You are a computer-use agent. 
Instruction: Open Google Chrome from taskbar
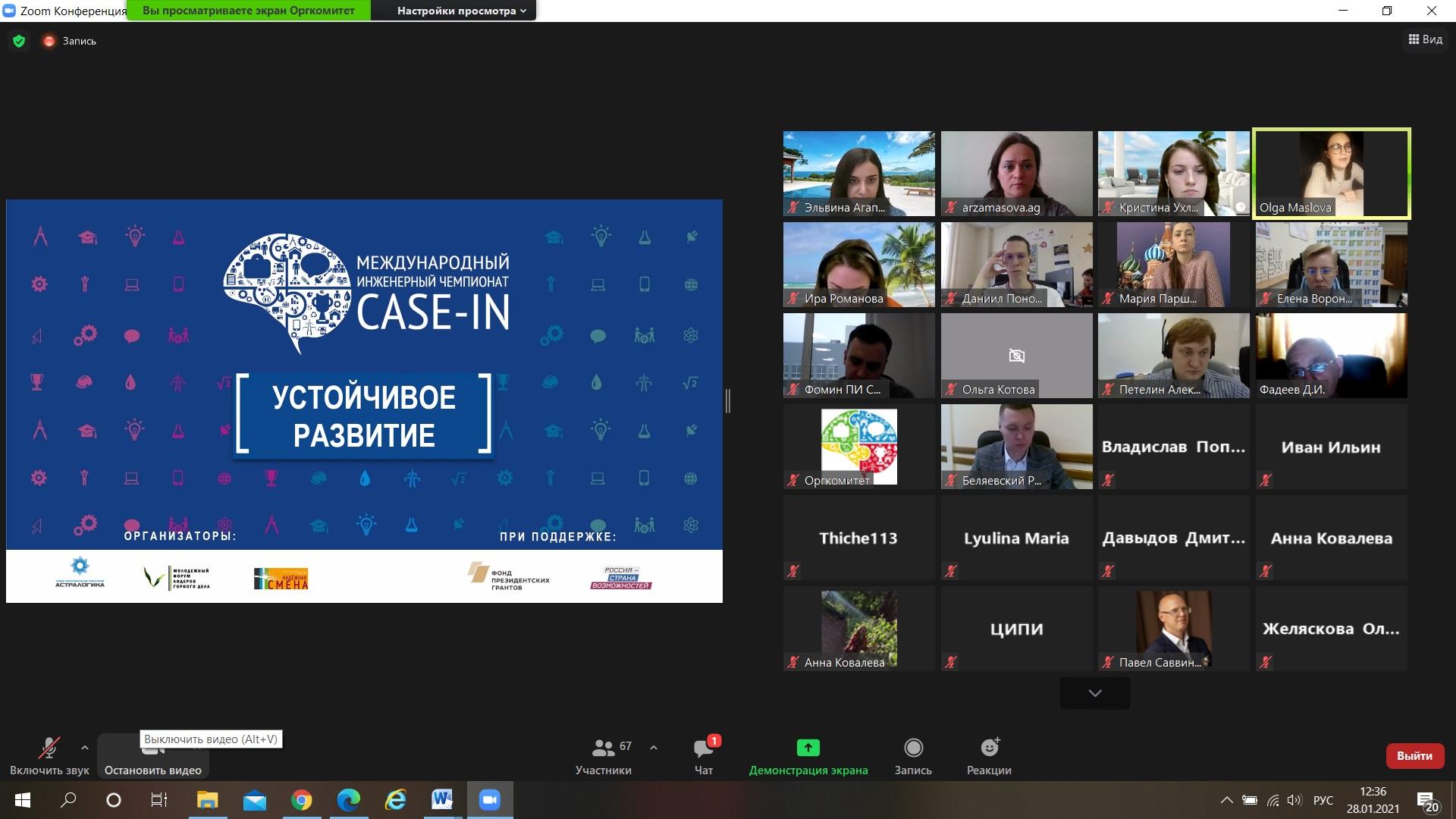[302, 800]
